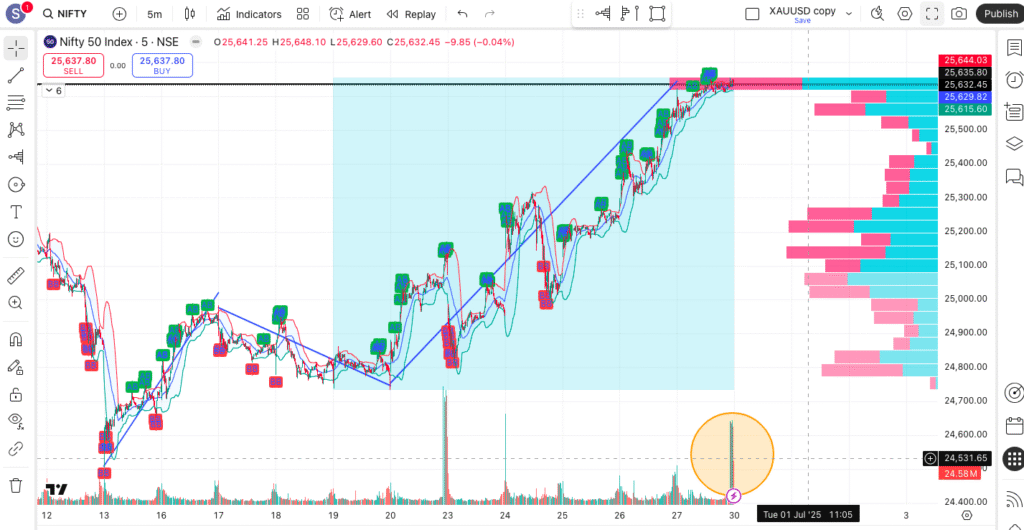Image resolution: width=1024 pixels, height=530 pixels.
Task: Open the watchlist panel icon
Action: coord(1014,48)
